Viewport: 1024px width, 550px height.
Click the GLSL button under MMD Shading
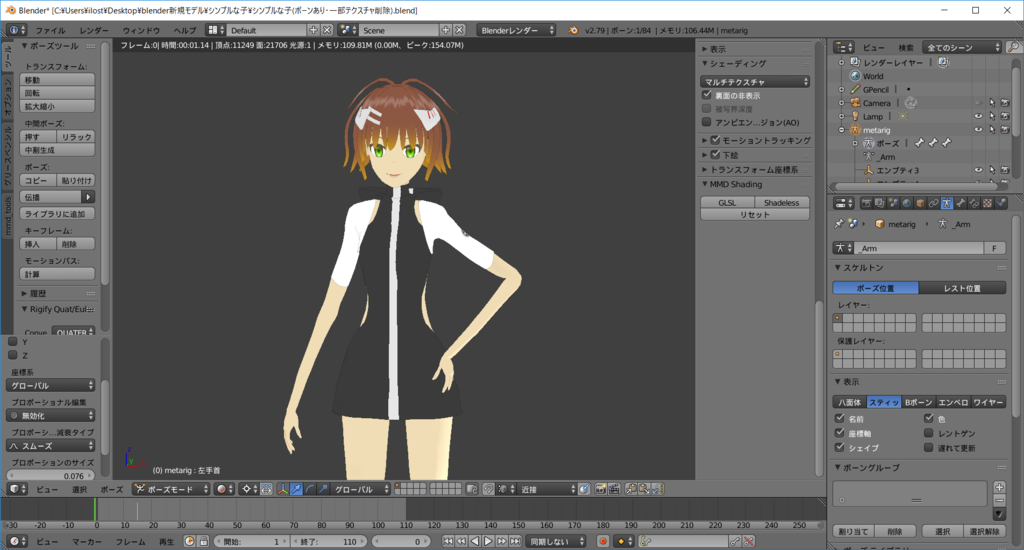click(x=728, y=202)
